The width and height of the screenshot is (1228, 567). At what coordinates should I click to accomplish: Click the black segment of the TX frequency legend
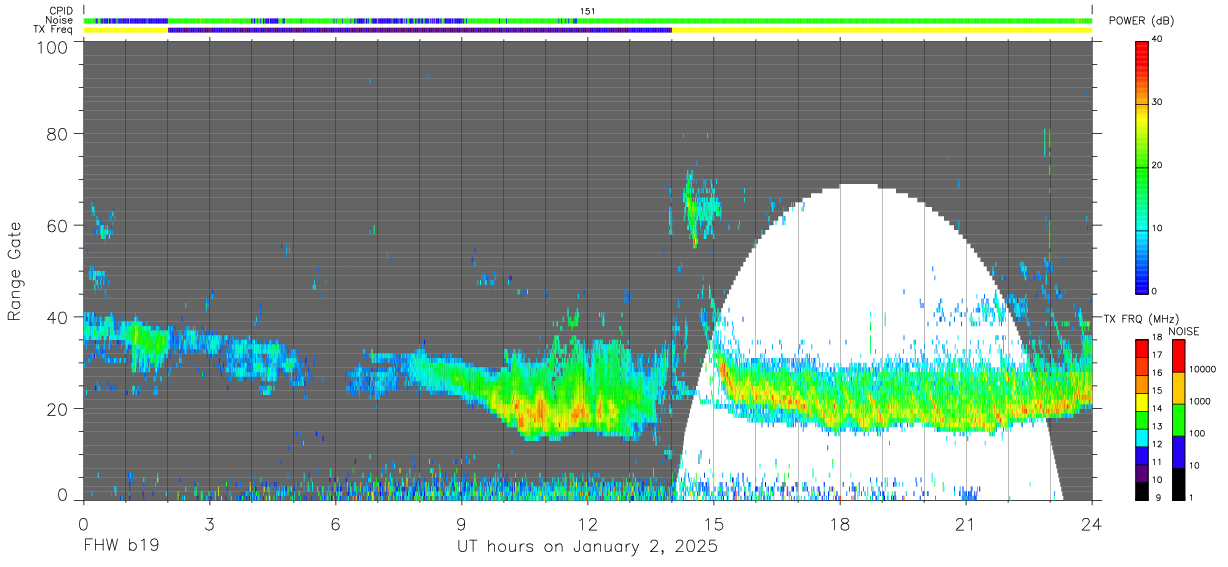click(1142, 489)
